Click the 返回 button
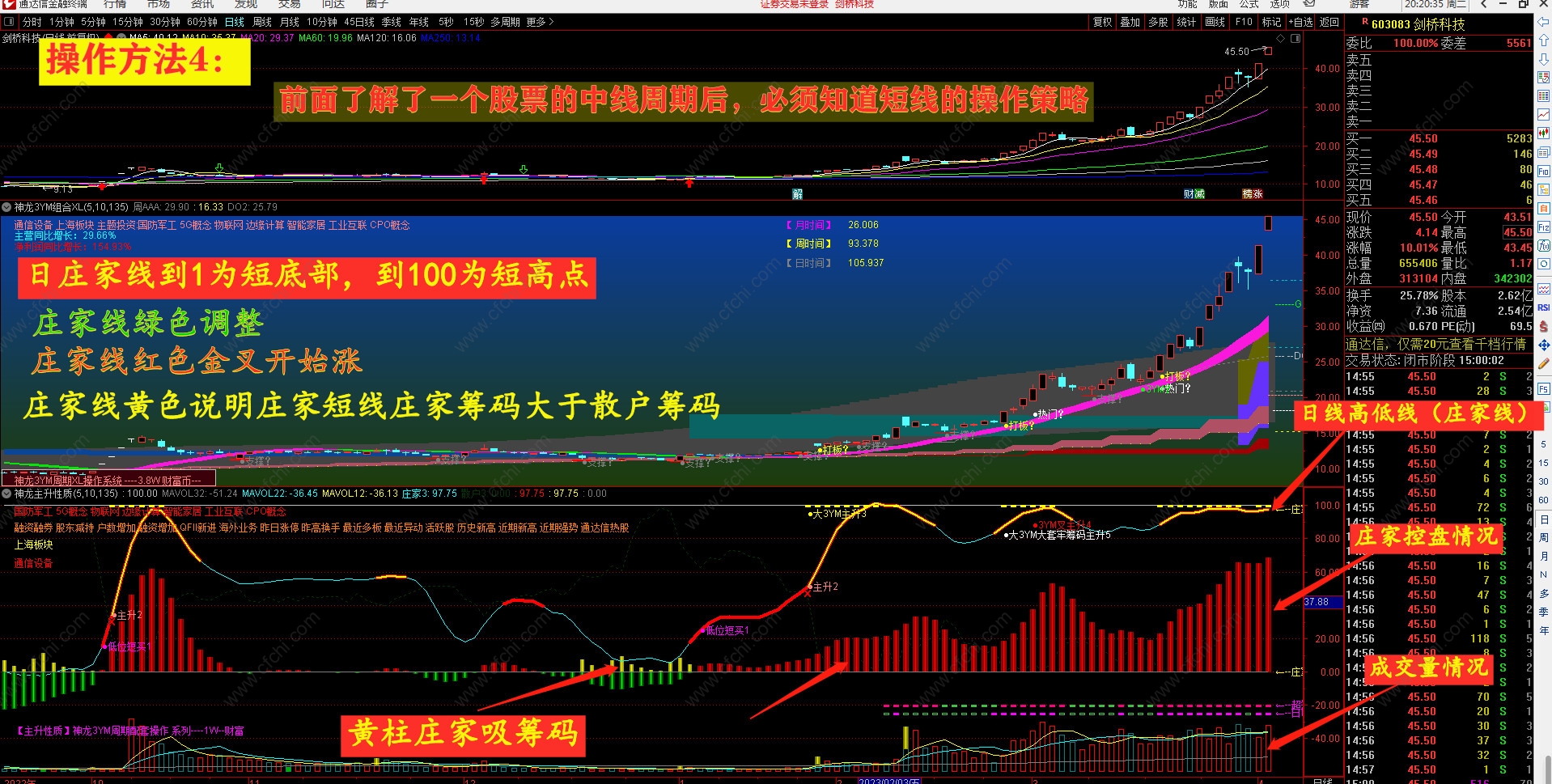The width and height of the screenshot is (1552, 784). coord(1329,22)
